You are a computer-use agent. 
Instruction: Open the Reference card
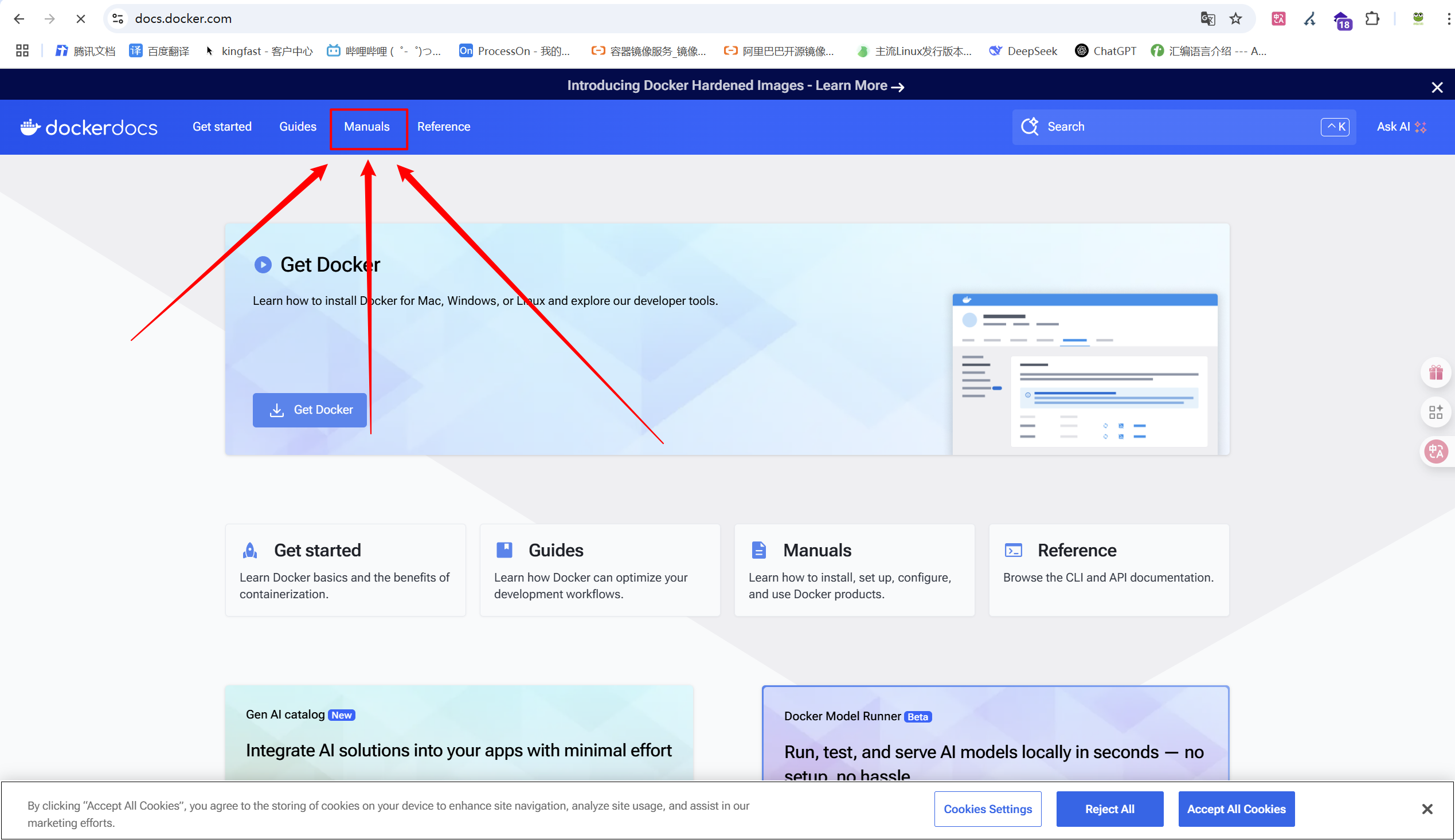(1109, 570)
